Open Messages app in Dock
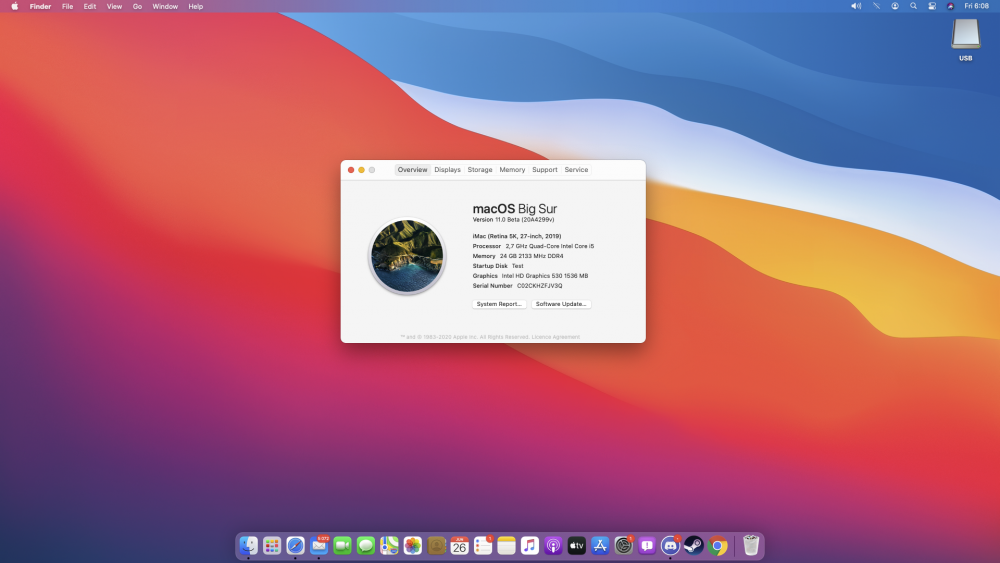 coord(365,546)
